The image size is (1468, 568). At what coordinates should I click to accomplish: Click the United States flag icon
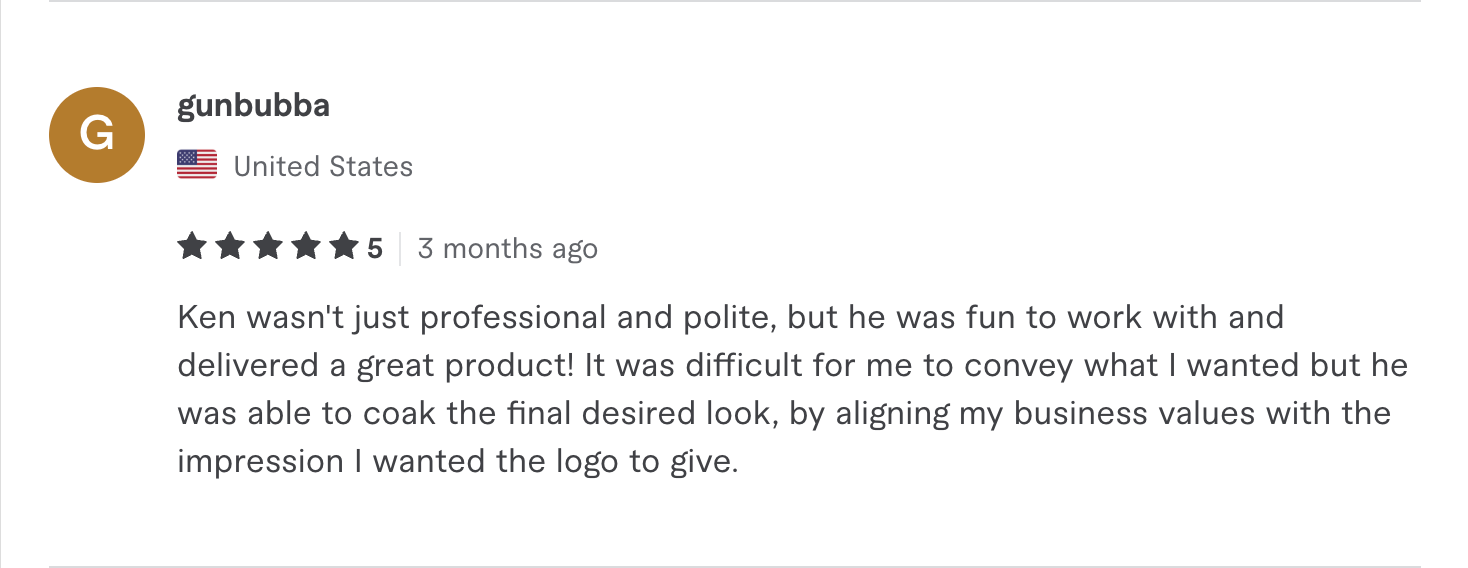(x=197, y=165)
